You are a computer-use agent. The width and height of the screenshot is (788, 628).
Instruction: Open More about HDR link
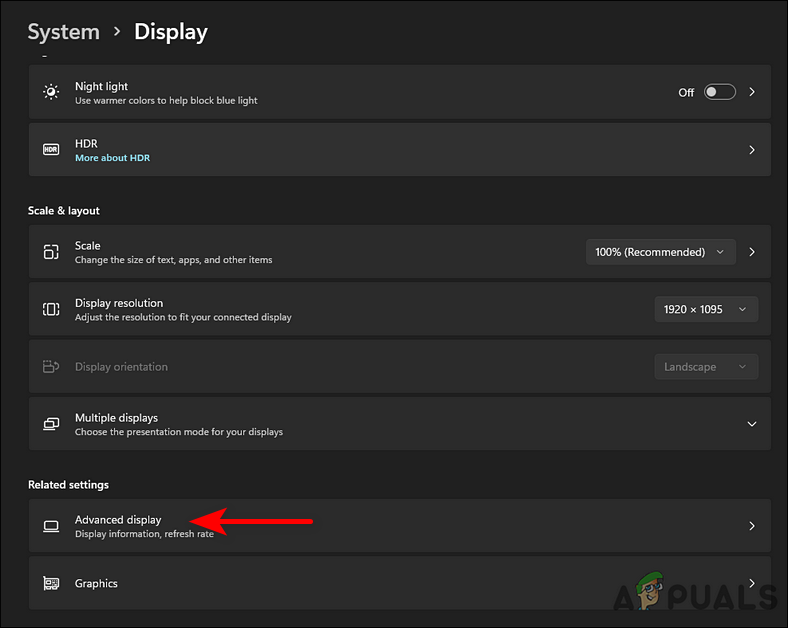pos(112,158)
